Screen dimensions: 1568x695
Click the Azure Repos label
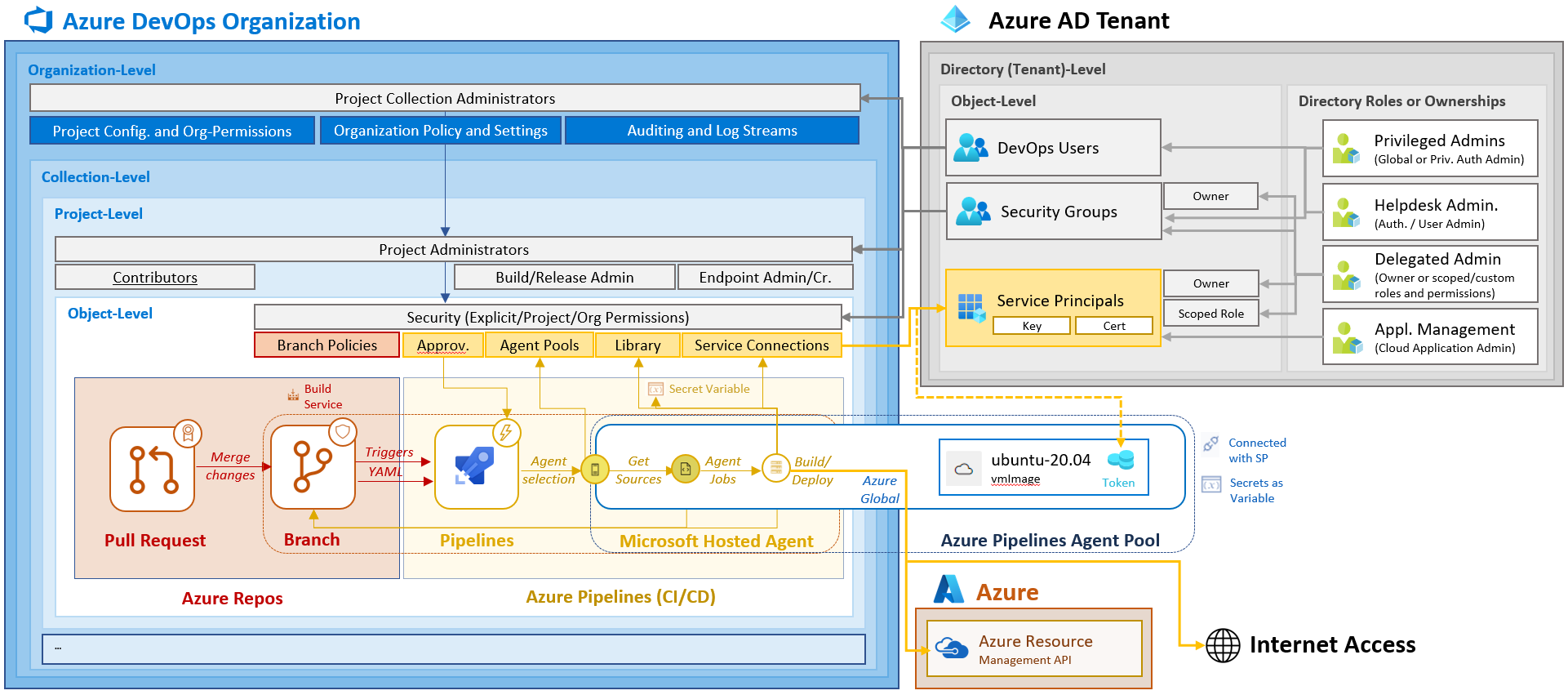(x=232, y=598)
